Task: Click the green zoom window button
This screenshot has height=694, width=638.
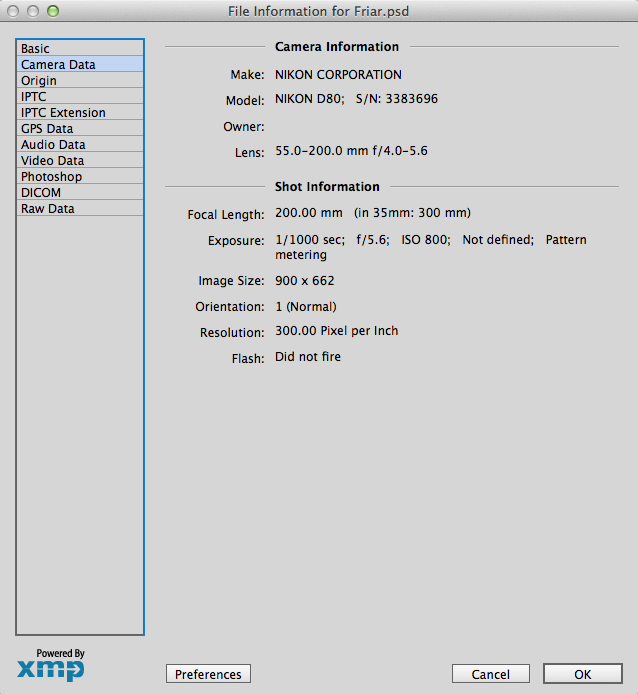Action: click(53, 11)
